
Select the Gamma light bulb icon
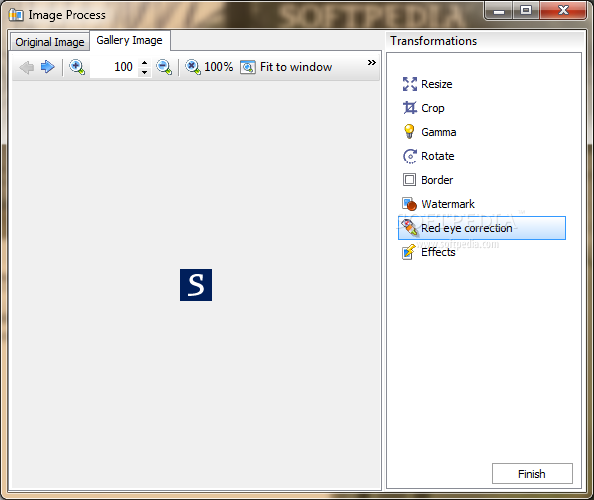(x=409, y=132)
